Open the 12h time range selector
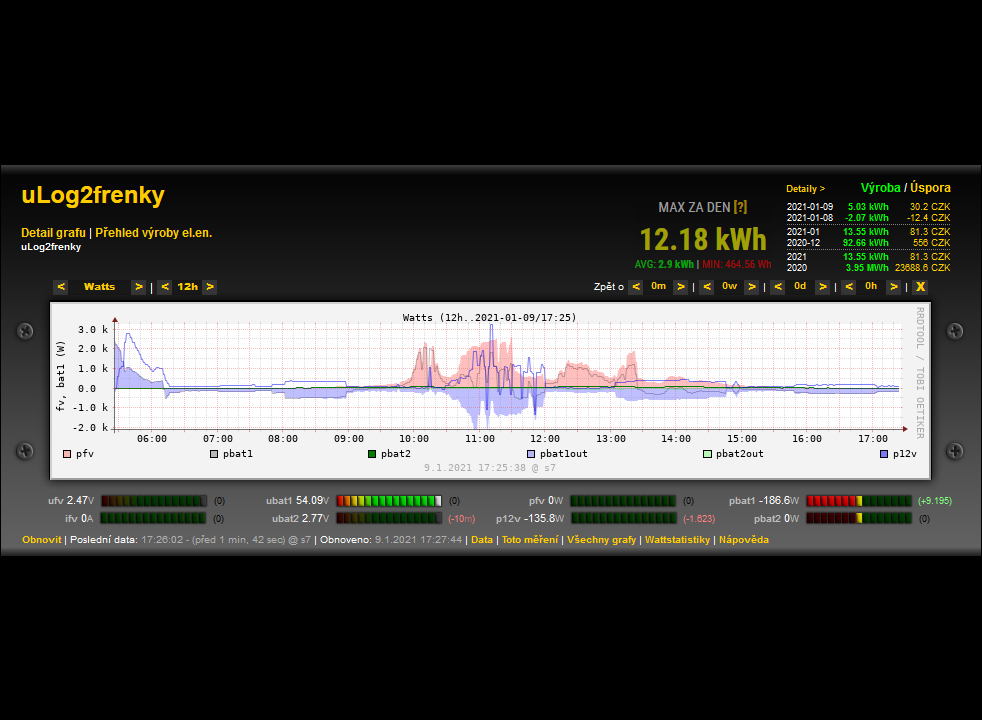982x720 pixels. coord(187,287)
